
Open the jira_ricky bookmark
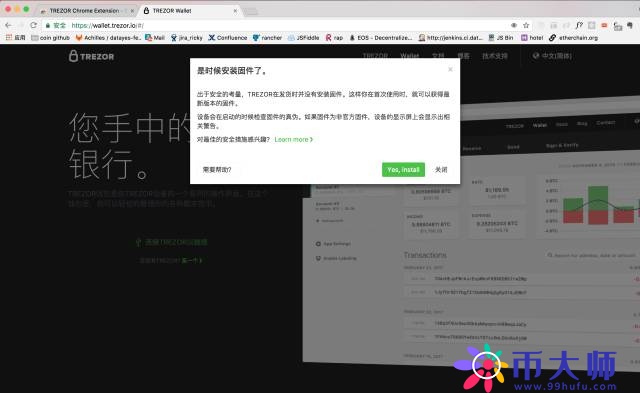click(187, 38)
